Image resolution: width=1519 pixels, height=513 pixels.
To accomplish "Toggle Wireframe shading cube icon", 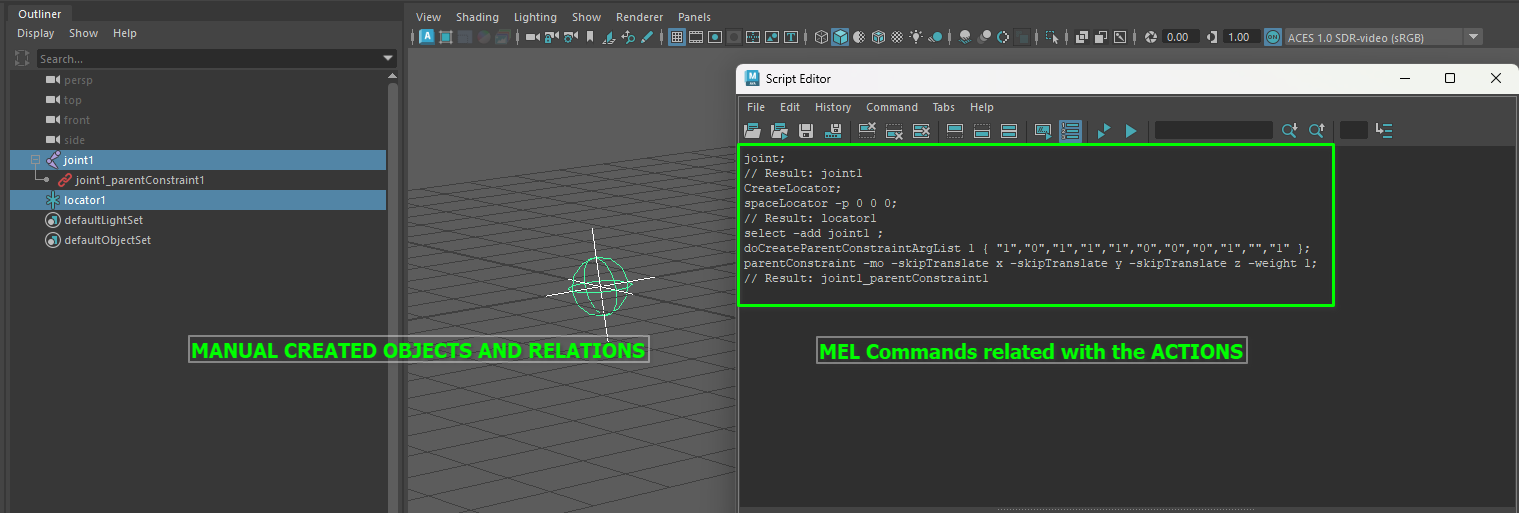I will pos(821,37).
